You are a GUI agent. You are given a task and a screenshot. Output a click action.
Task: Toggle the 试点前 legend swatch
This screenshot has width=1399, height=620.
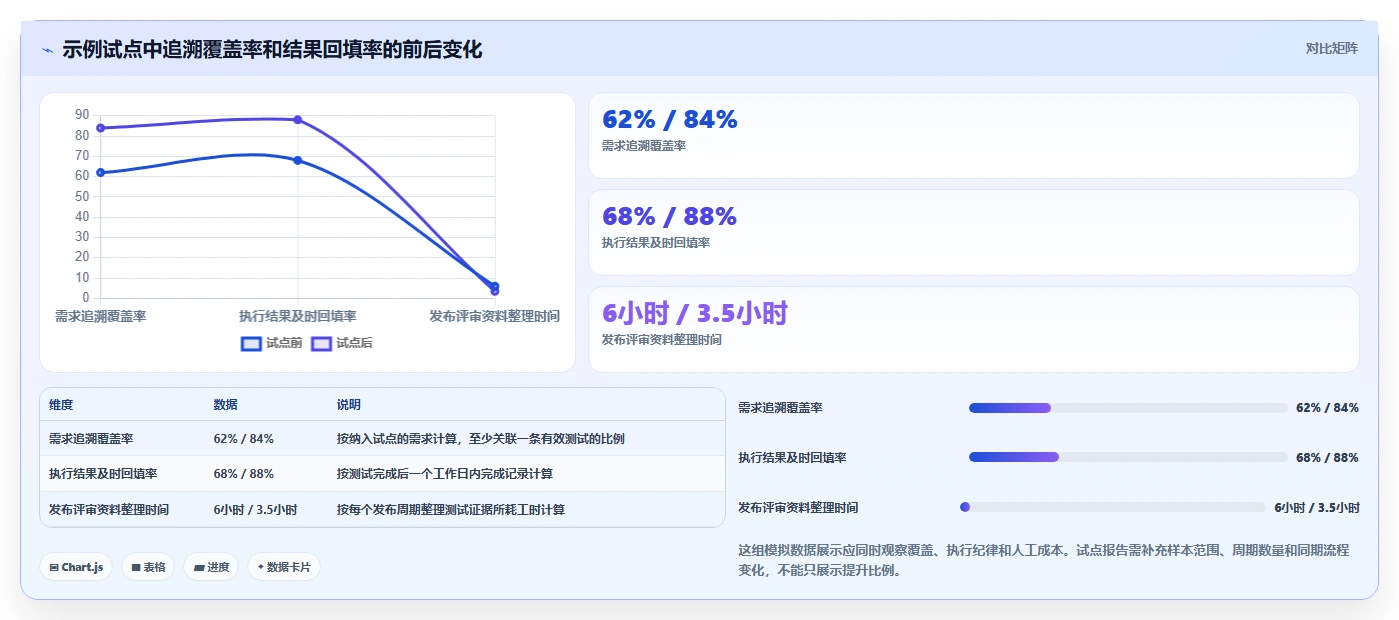[x=252, y=343]
